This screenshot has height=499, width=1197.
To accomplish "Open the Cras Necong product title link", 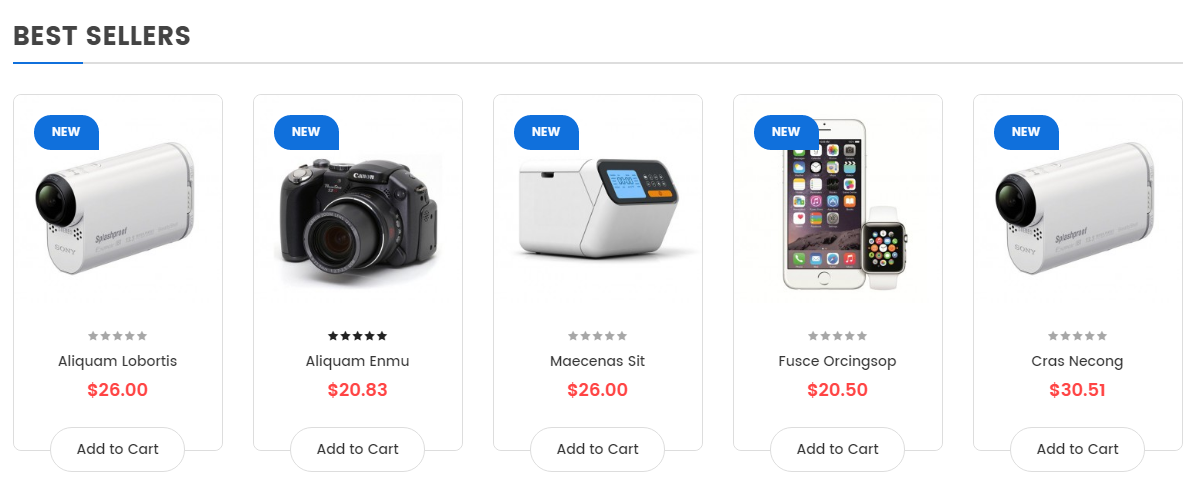I will pos(1077,362).
